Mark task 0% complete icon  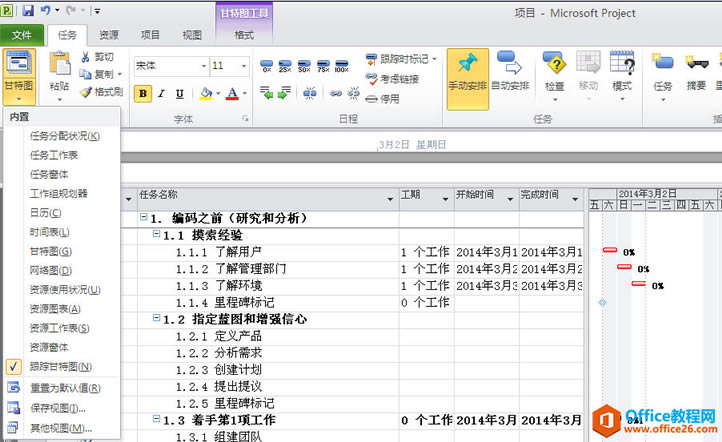[x=267, y=66]
